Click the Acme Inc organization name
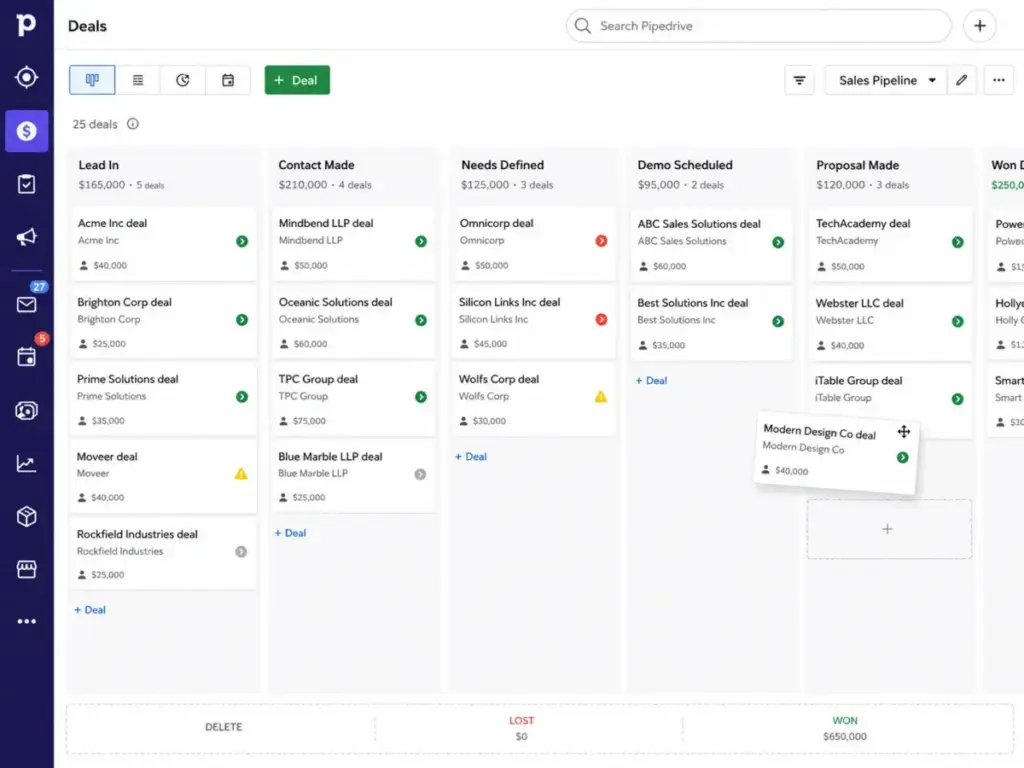 98,240
